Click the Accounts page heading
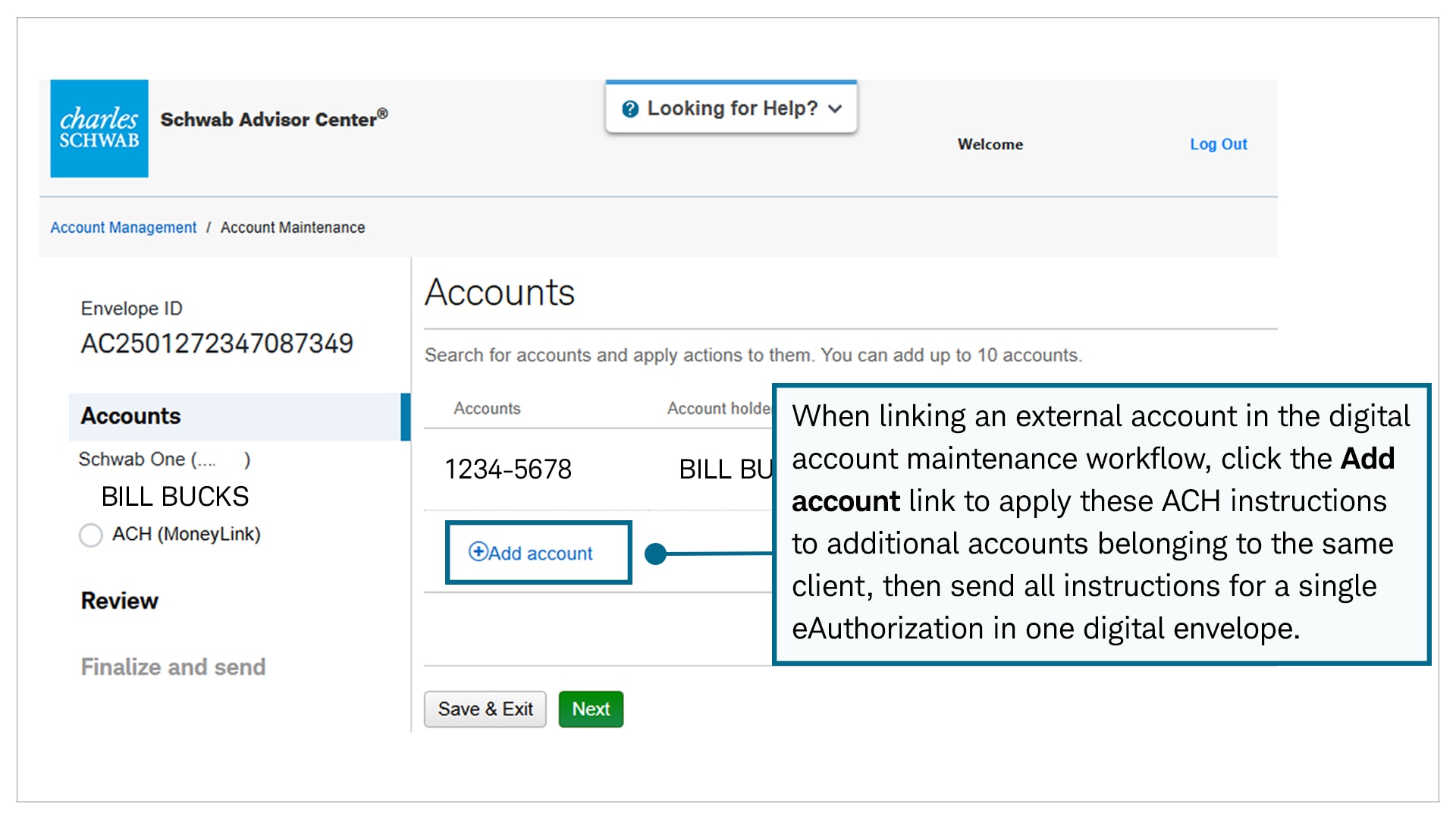The height and width of the screenshot is (819, 1456). 500,293
